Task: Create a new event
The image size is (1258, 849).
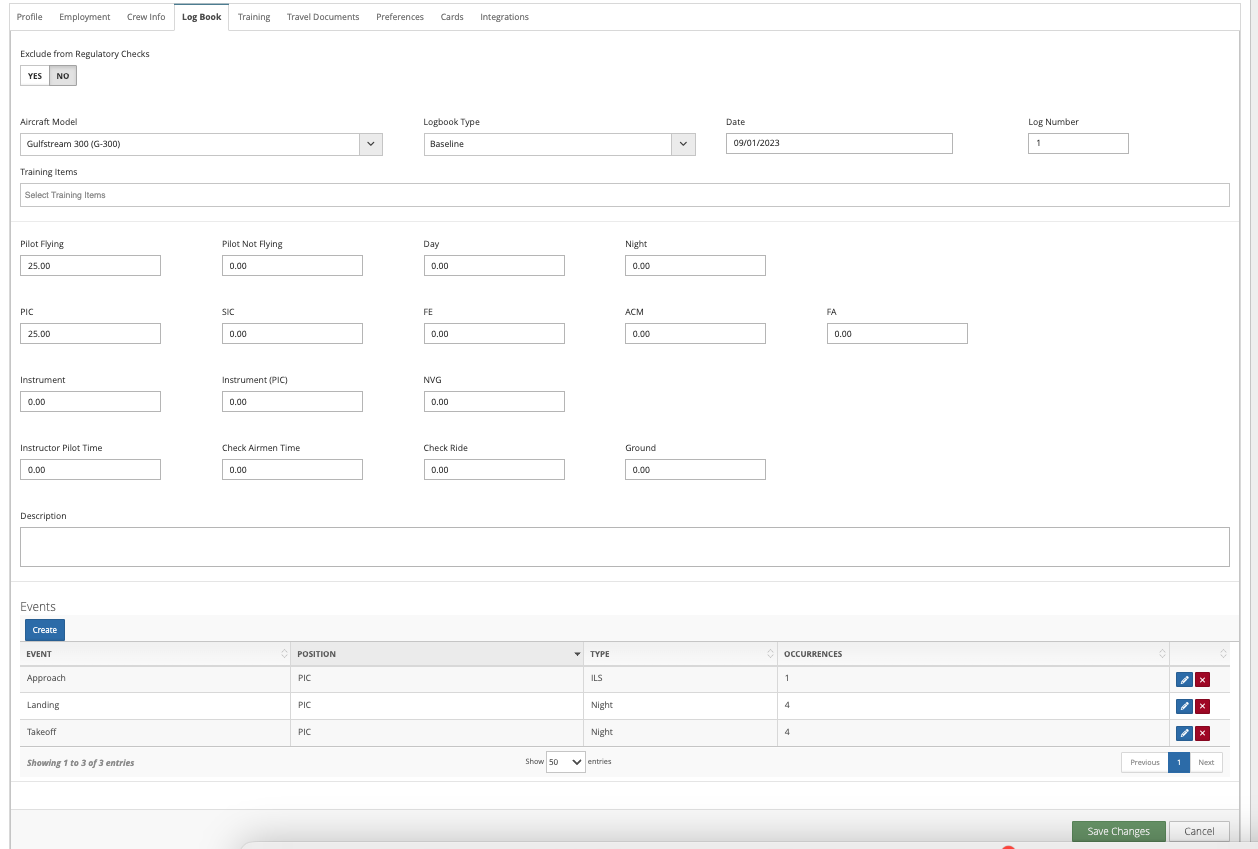Action: click(45, 630)
